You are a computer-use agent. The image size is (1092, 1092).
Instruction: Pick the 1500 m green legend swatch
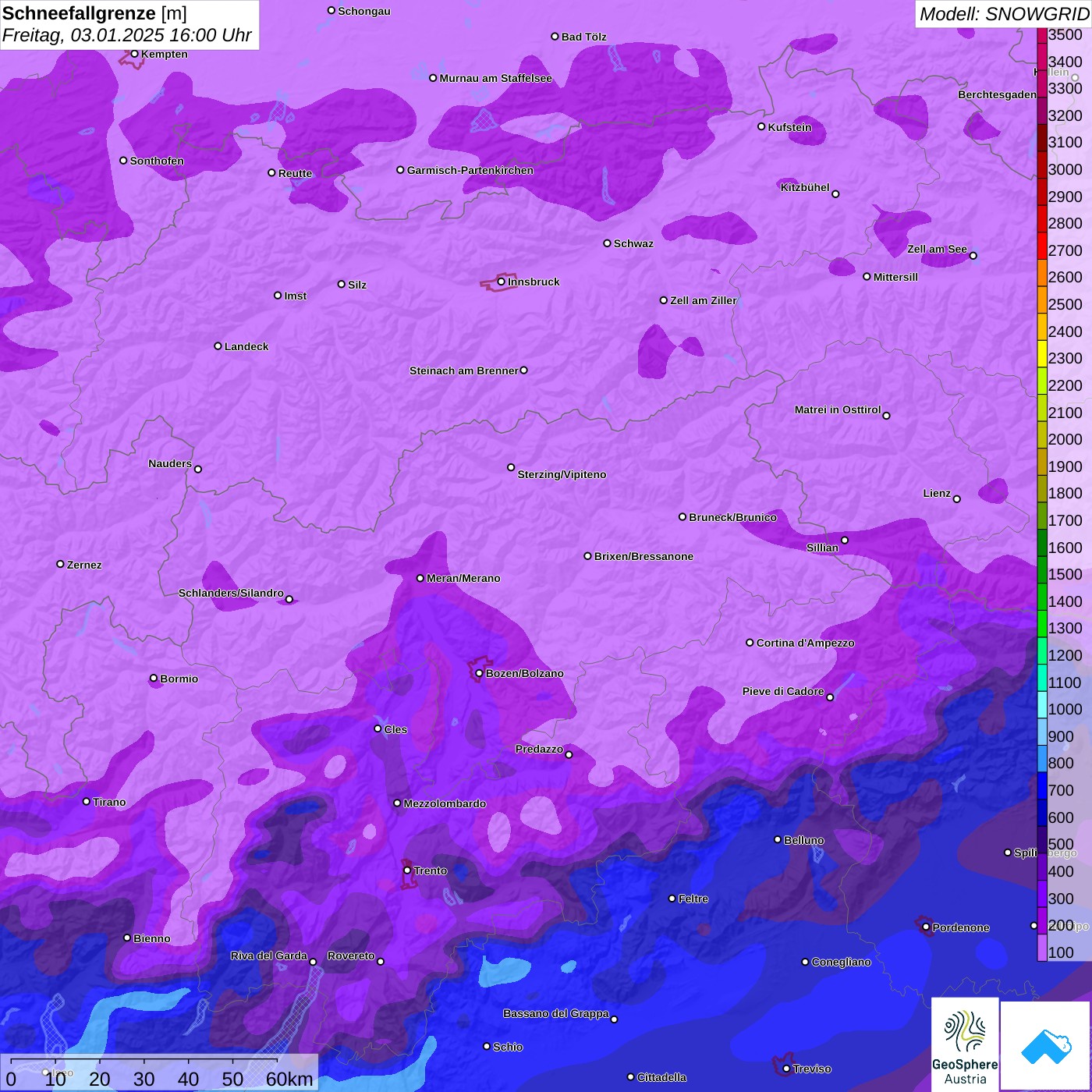click(x=1042, y=570)
